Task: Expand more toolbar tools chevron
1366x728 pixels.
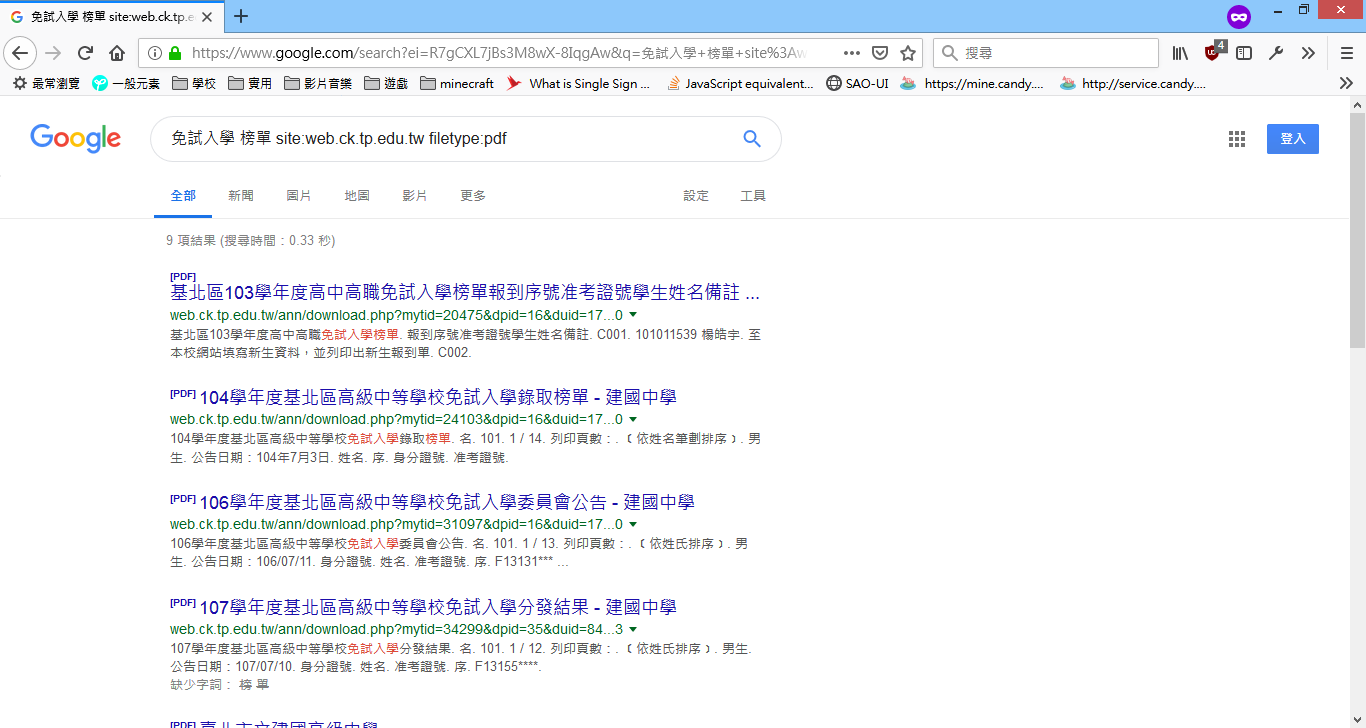Action: (x=1308, y=53)
